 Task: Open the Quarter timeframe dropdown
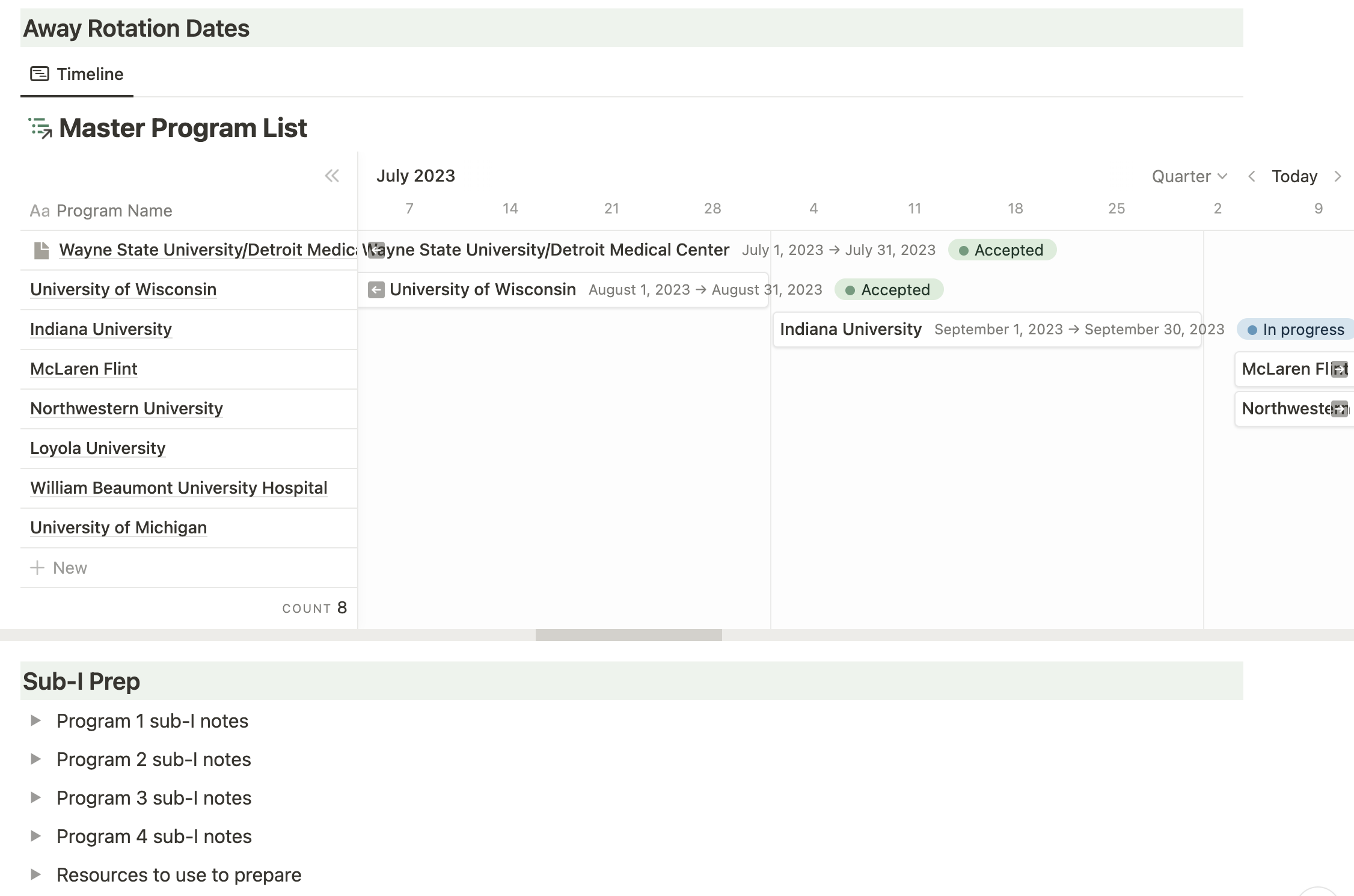1189,176
